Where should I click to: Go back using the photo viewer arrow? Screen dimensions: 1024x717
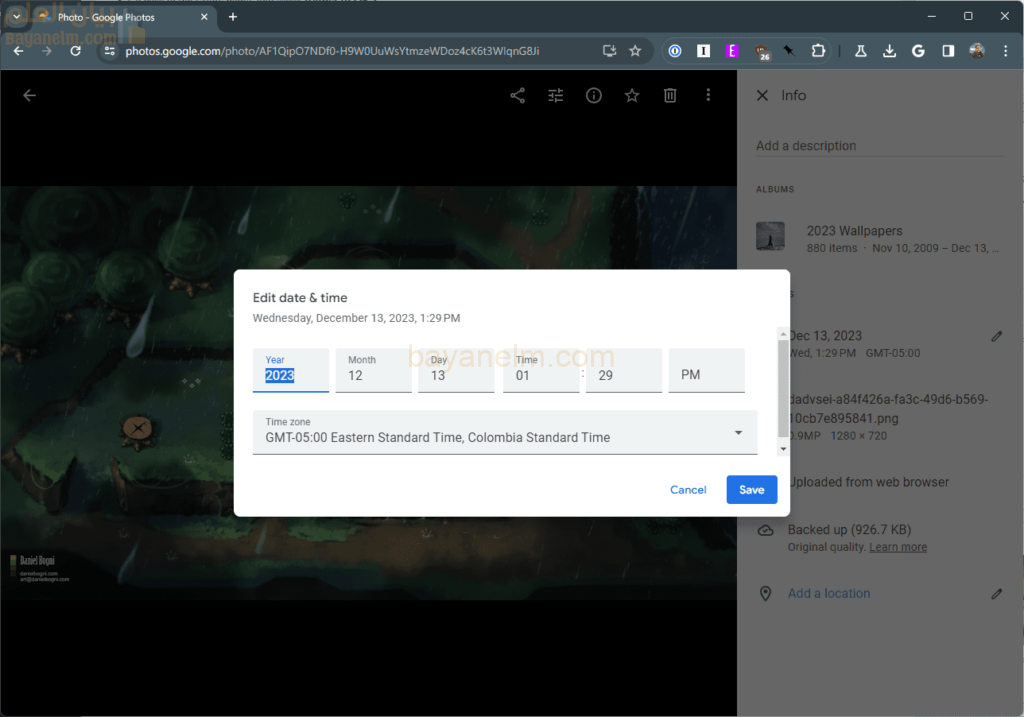point(29,96)
